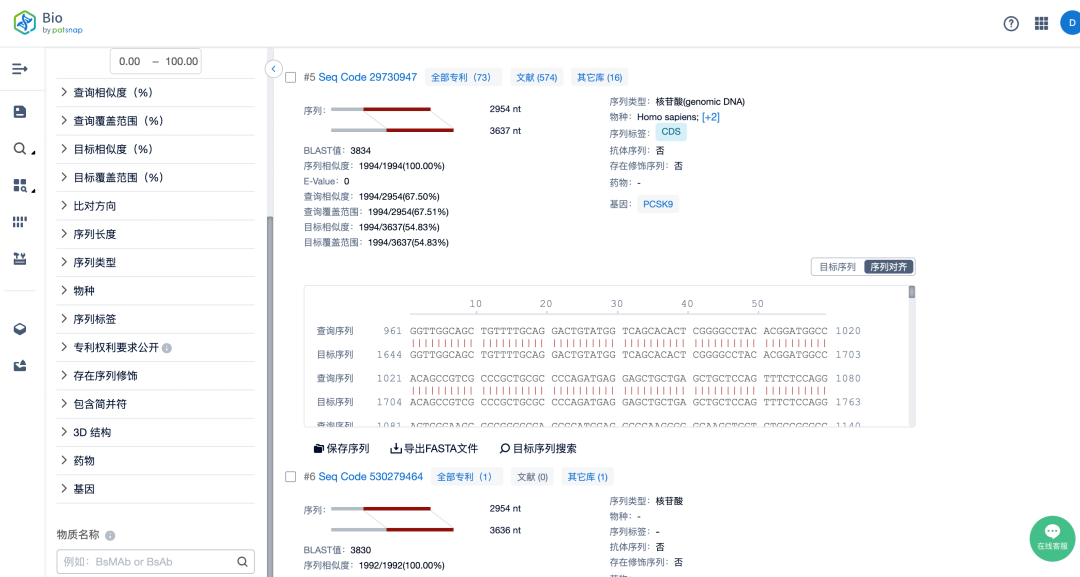Switch to the 序列对齐 view tab
This screenshot has height=577, width=1080.
[889, 266]
